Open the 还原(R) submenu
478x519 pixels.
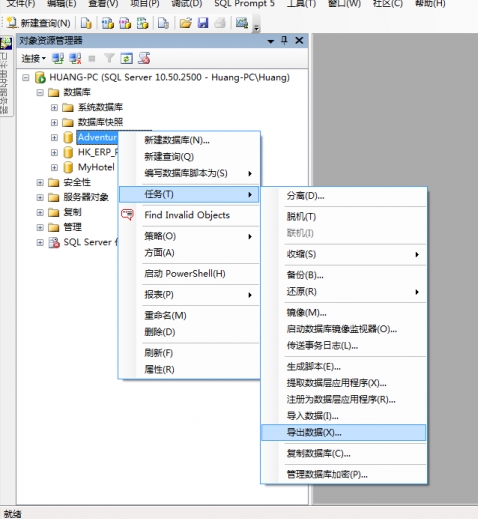pyautogui.click(x=344, y=292)
